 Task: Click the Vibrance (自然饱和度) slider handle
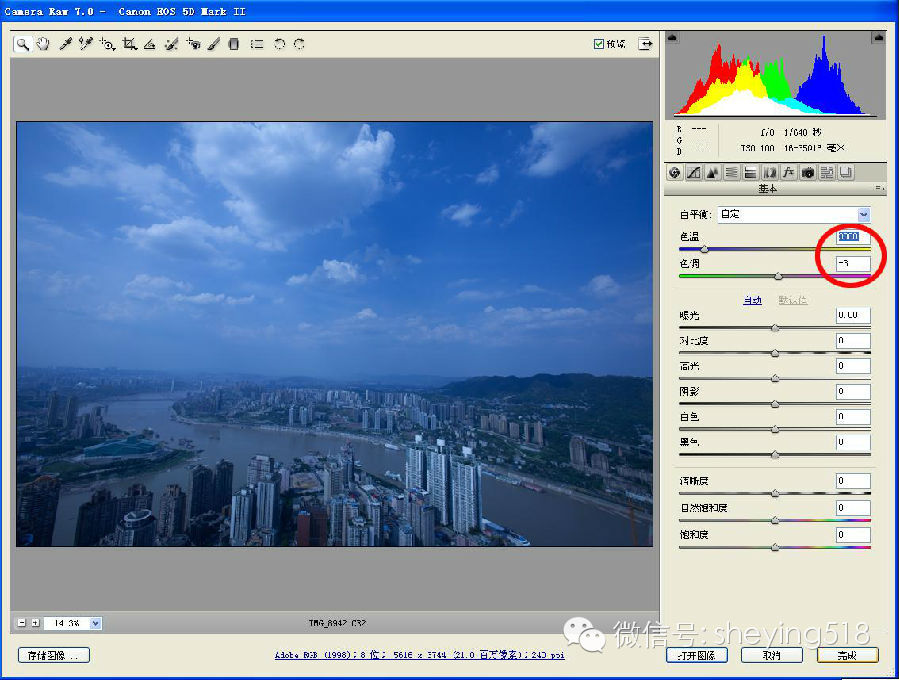(x=775, y=520)
